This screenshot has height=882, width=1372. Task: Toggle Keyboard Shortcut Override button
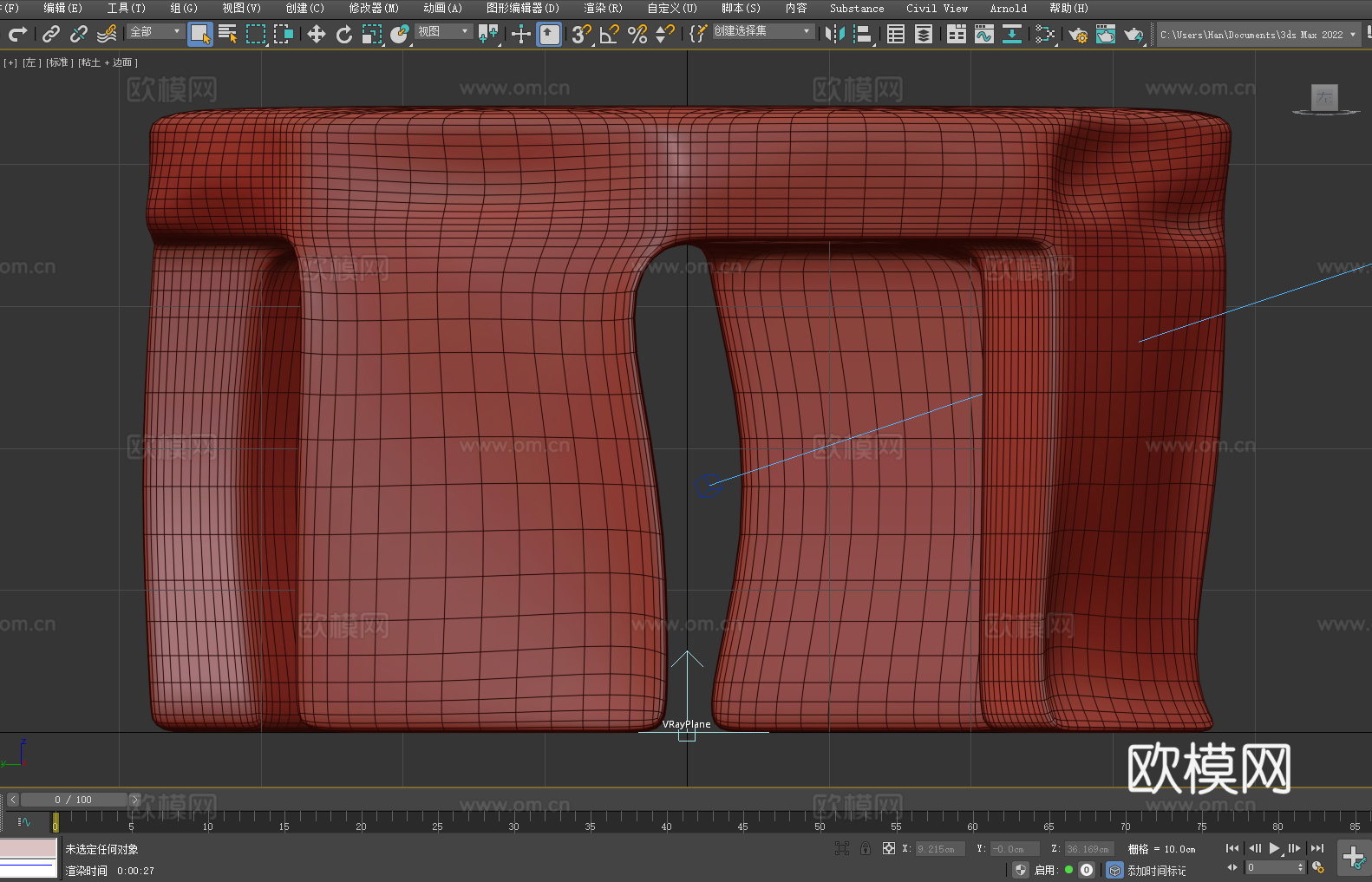coord(549,34)
